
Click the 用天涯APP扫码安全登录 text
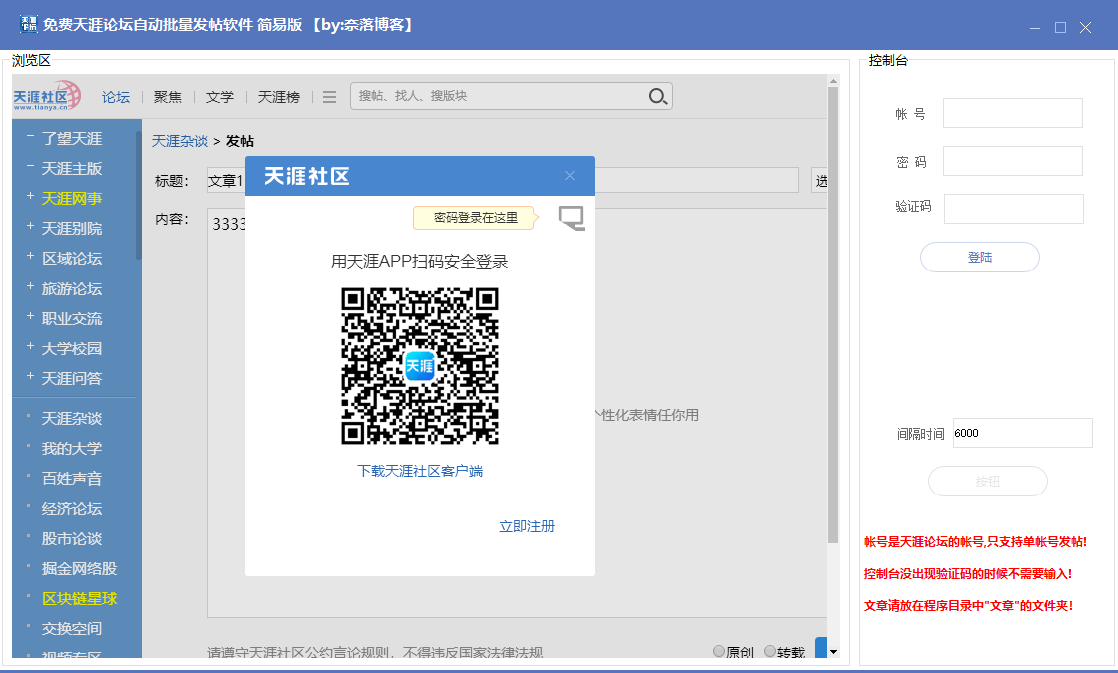point(419,262)
